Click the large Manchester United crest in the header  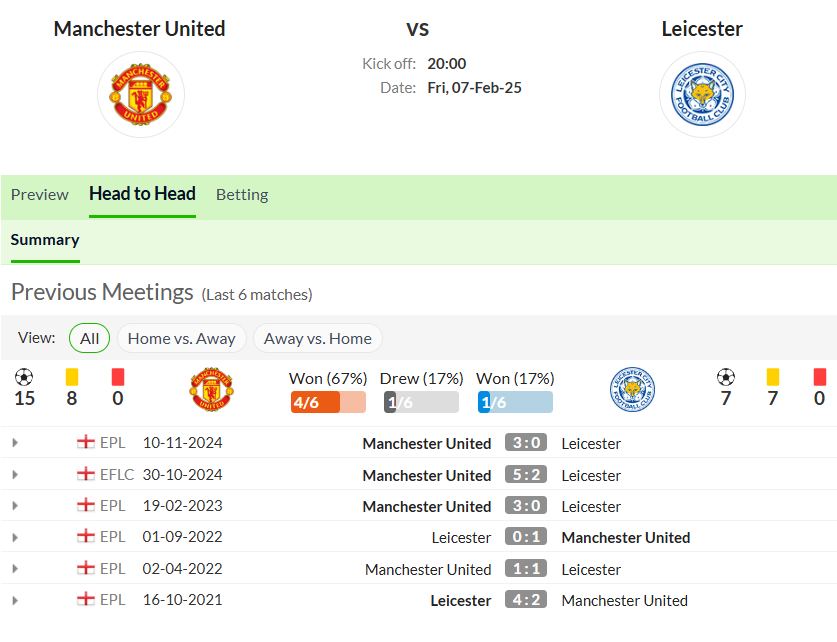141,94
